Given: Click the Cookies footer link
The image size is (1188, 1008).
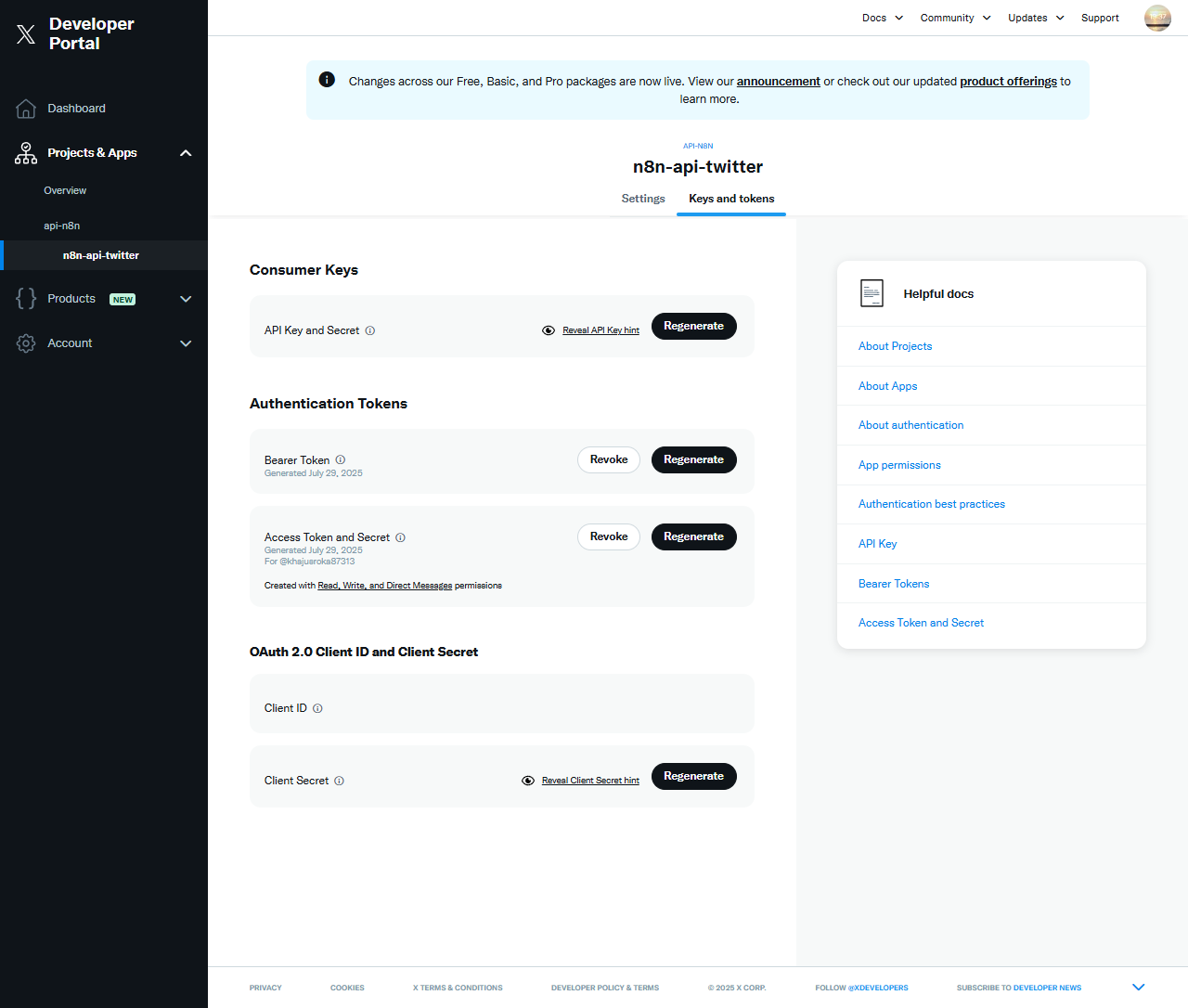Looking at the screenshot, I should (347, 988).
